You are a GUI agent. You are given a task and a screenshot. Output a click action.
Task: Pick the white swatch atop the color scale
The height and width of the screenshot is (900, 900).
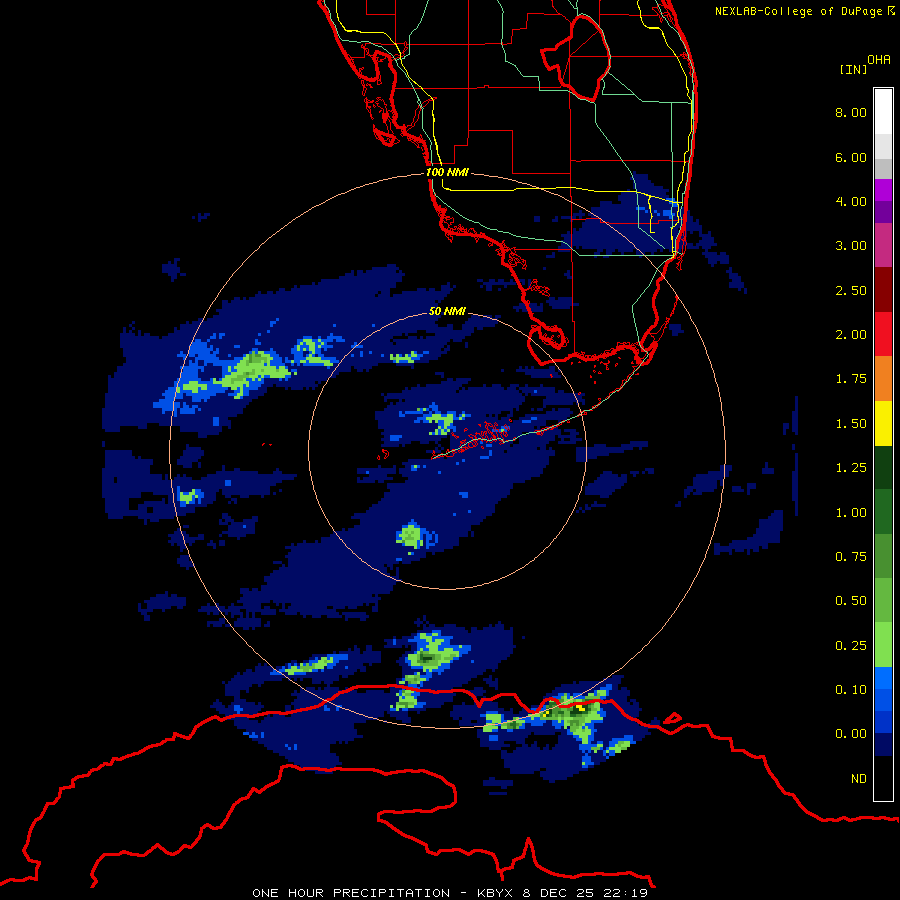tap(883, 111)
